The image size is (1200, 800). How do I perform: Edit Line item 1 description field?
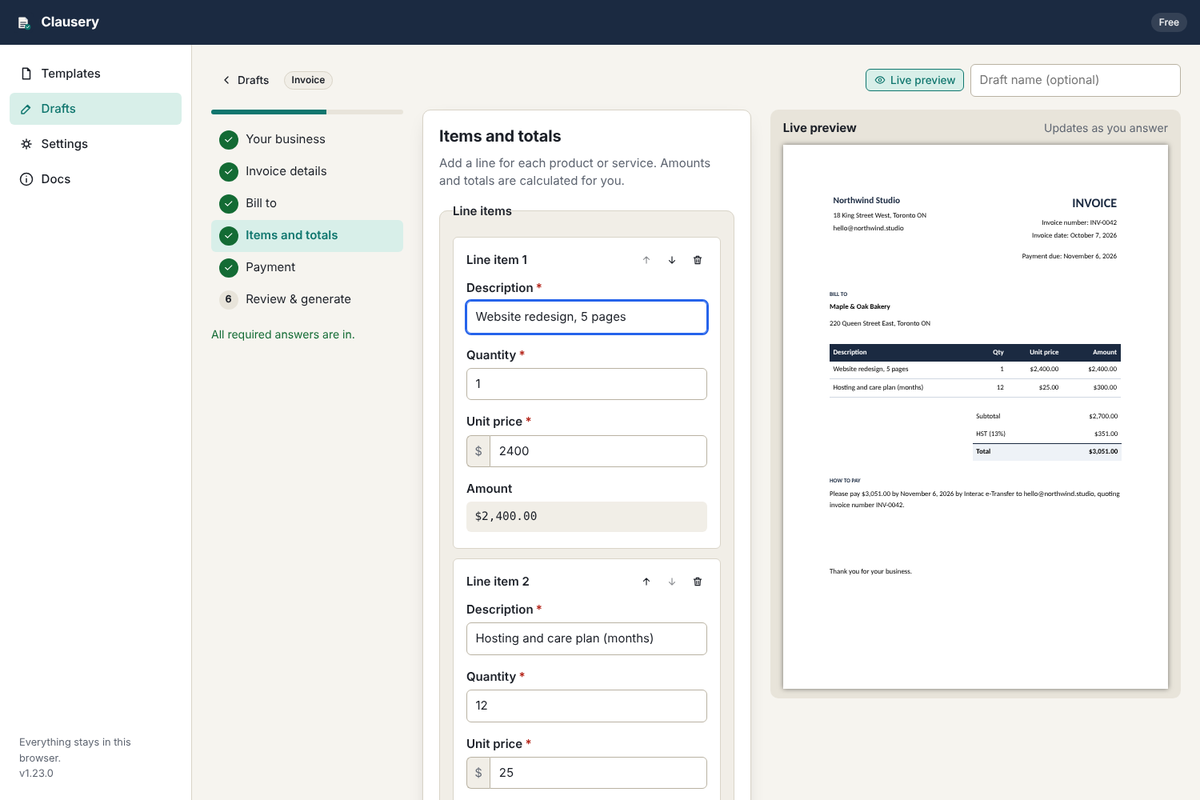tap(587, 317)
